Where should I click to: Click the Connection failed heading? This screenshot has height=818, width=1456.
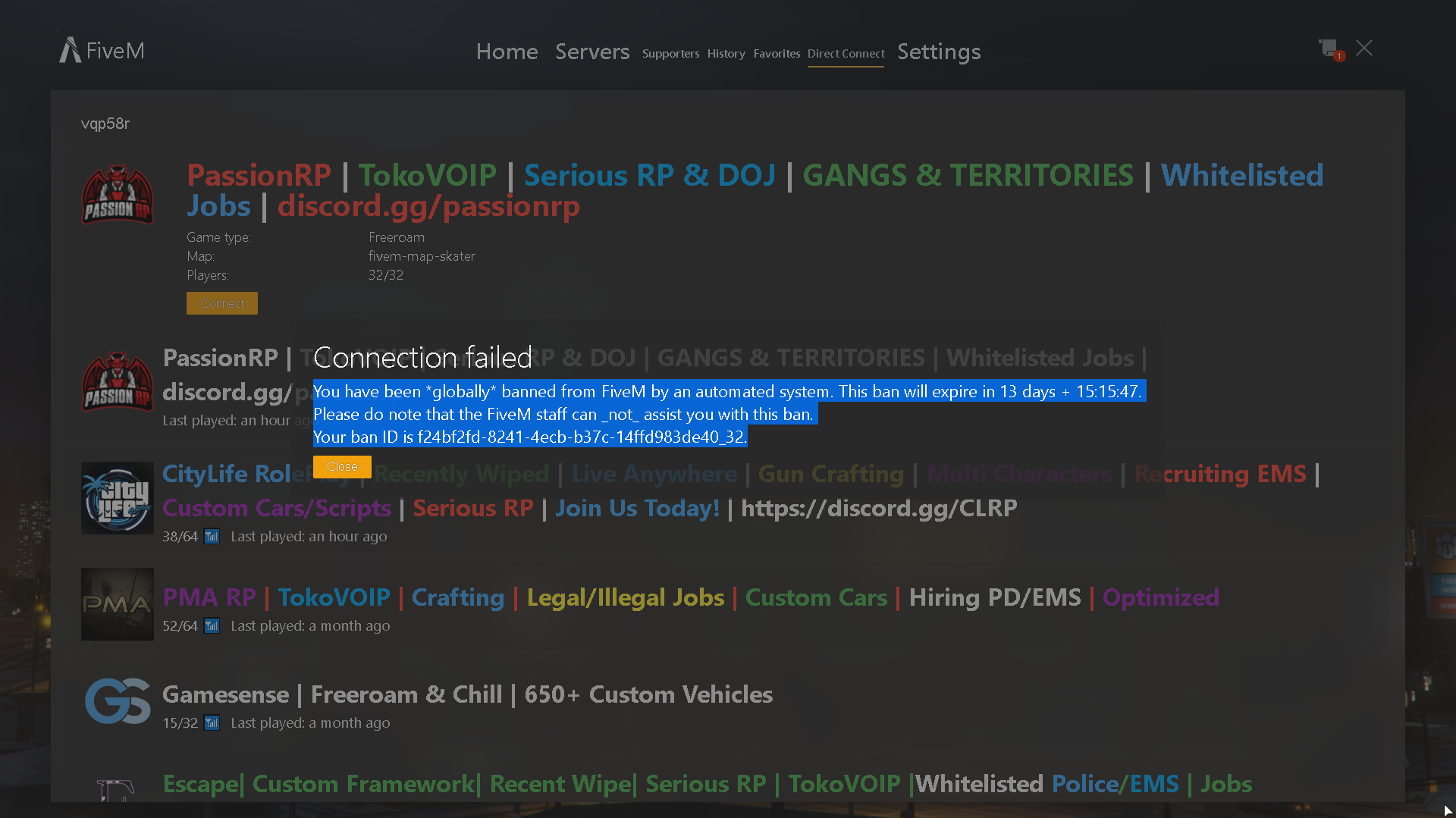pos(422,357)
